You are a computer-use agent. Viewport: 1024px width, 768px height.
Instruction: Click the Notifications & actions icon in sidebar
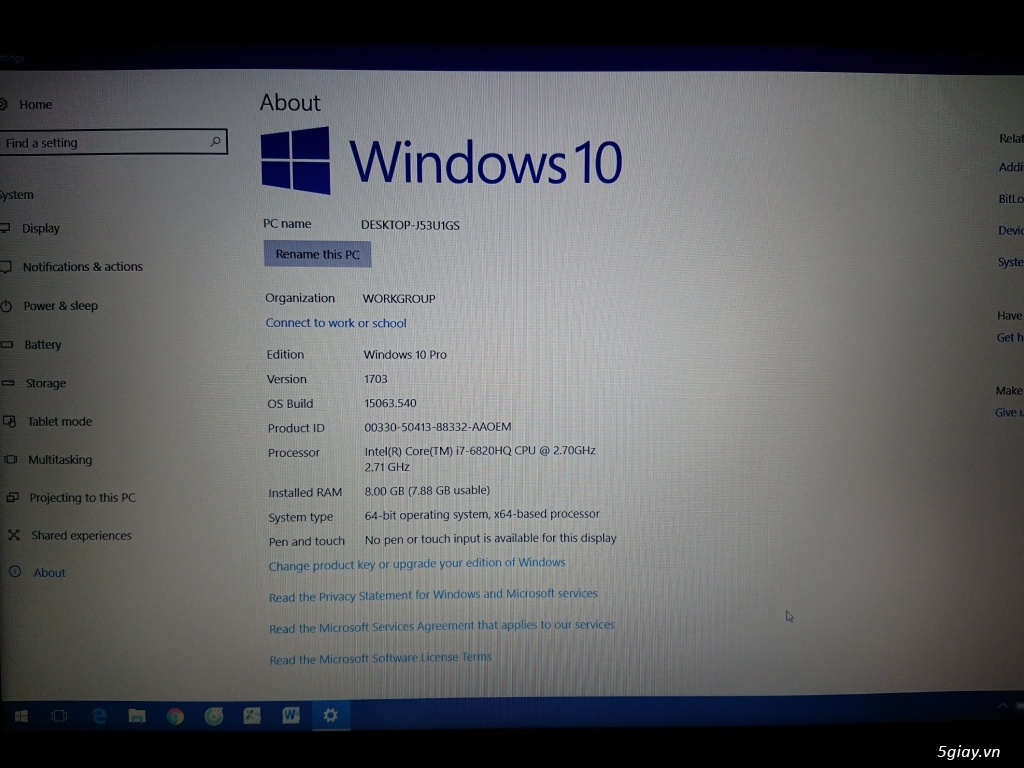5,266
